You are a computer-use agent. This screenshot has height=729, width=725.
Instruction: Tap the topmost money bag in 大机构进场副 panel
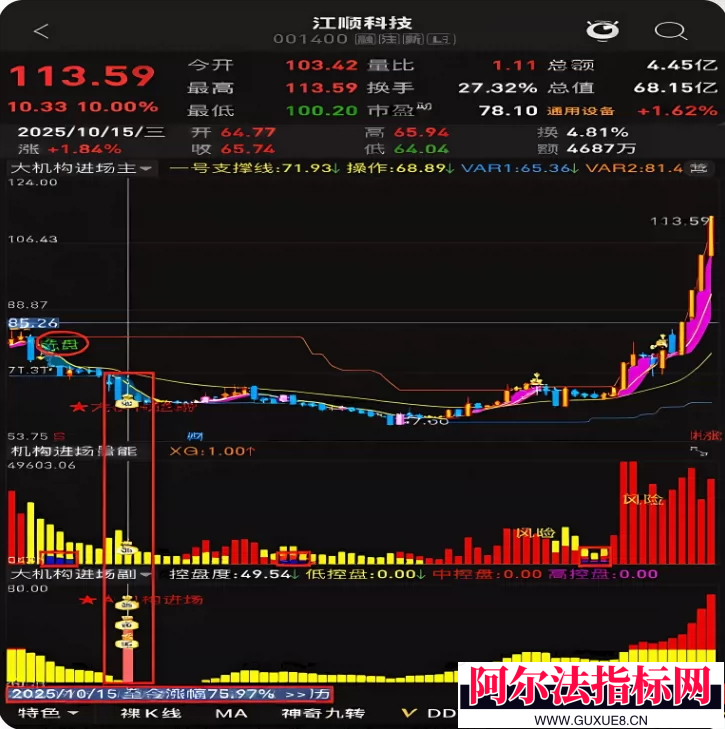(x=127, y=603)
